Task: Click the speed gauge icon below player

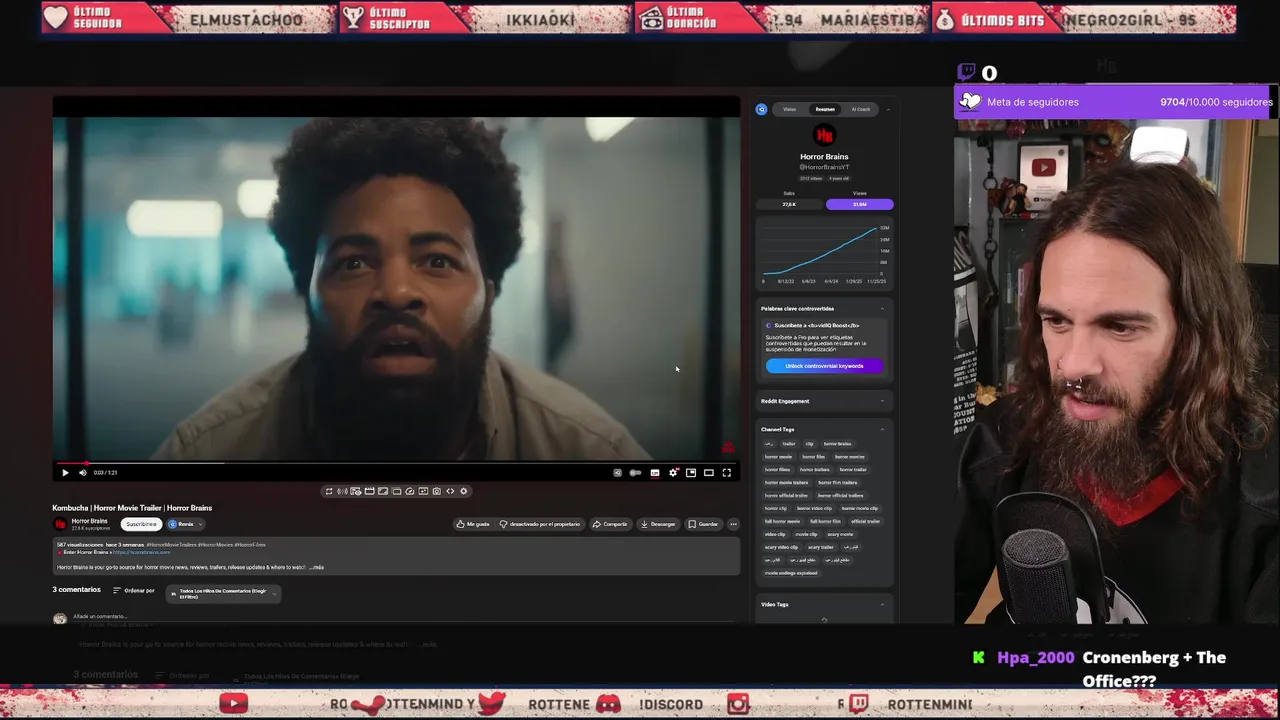Action: (x=410, y=491)
